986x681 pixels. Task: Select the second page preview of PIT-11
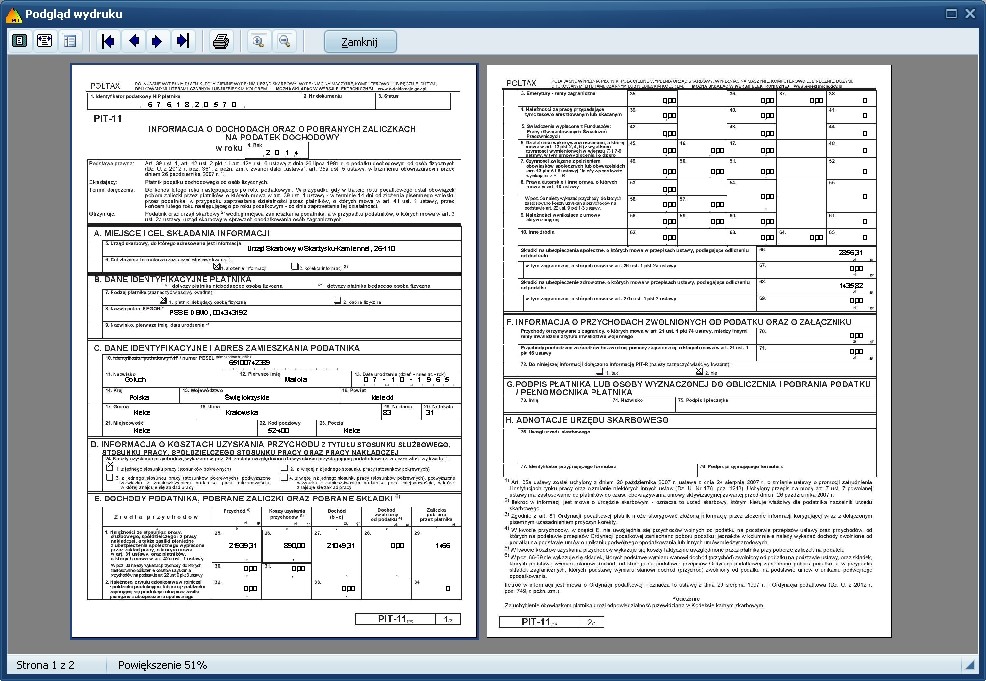coord(689,351)
